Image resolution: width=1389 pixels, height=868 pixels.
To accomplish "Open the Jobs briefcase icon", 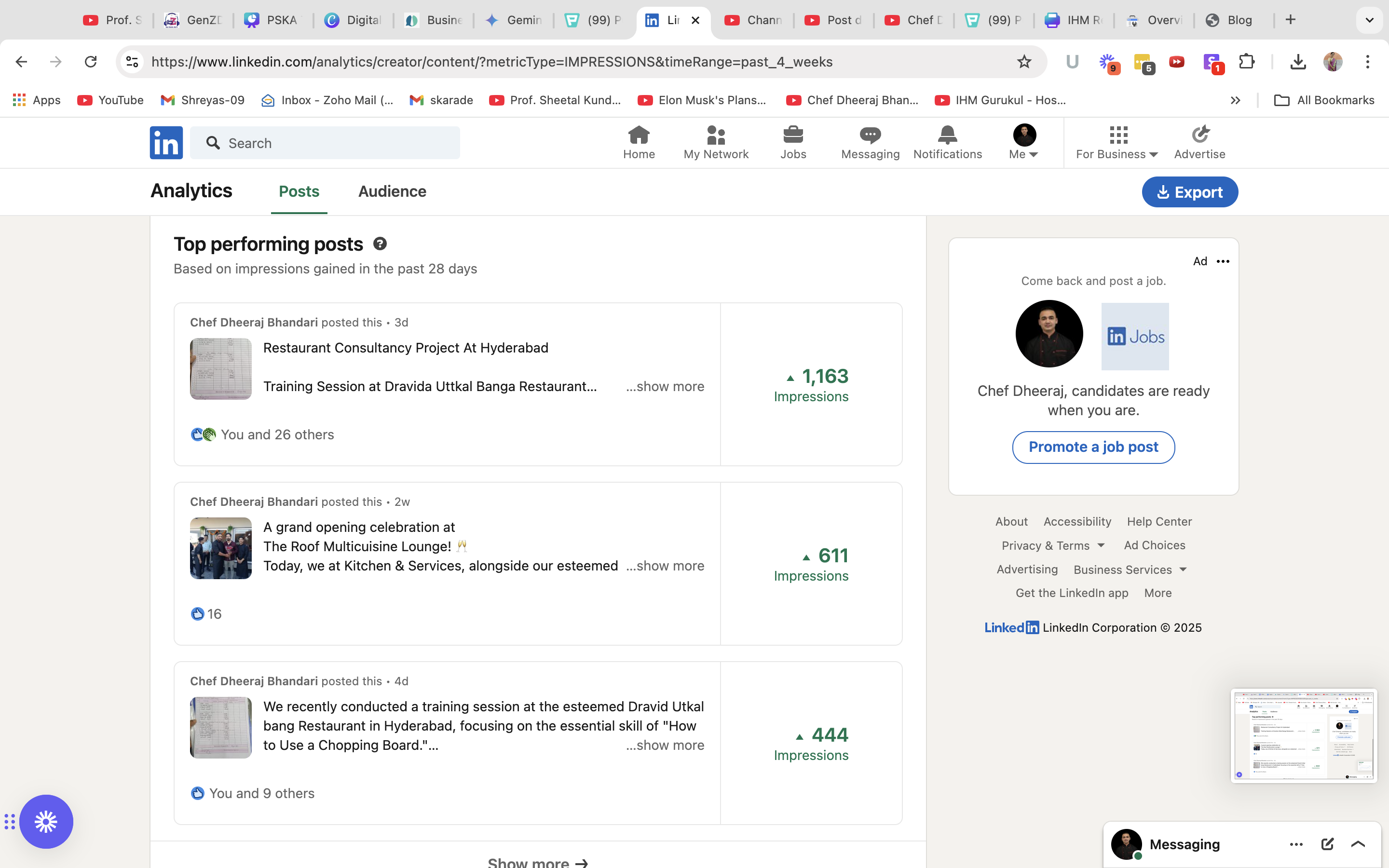I will point(793,135).
